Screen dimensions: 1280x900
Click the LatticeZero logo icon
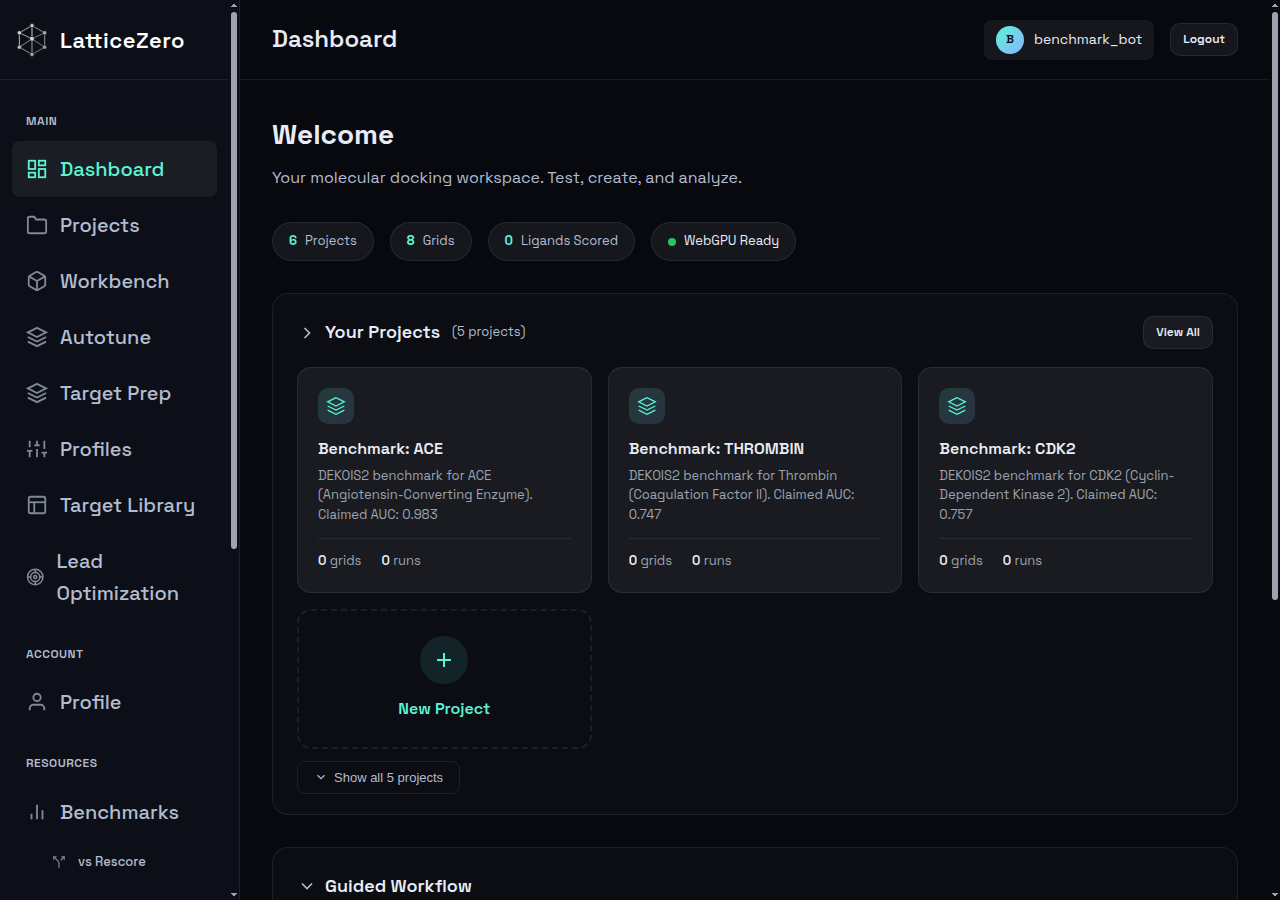[32, 40]
